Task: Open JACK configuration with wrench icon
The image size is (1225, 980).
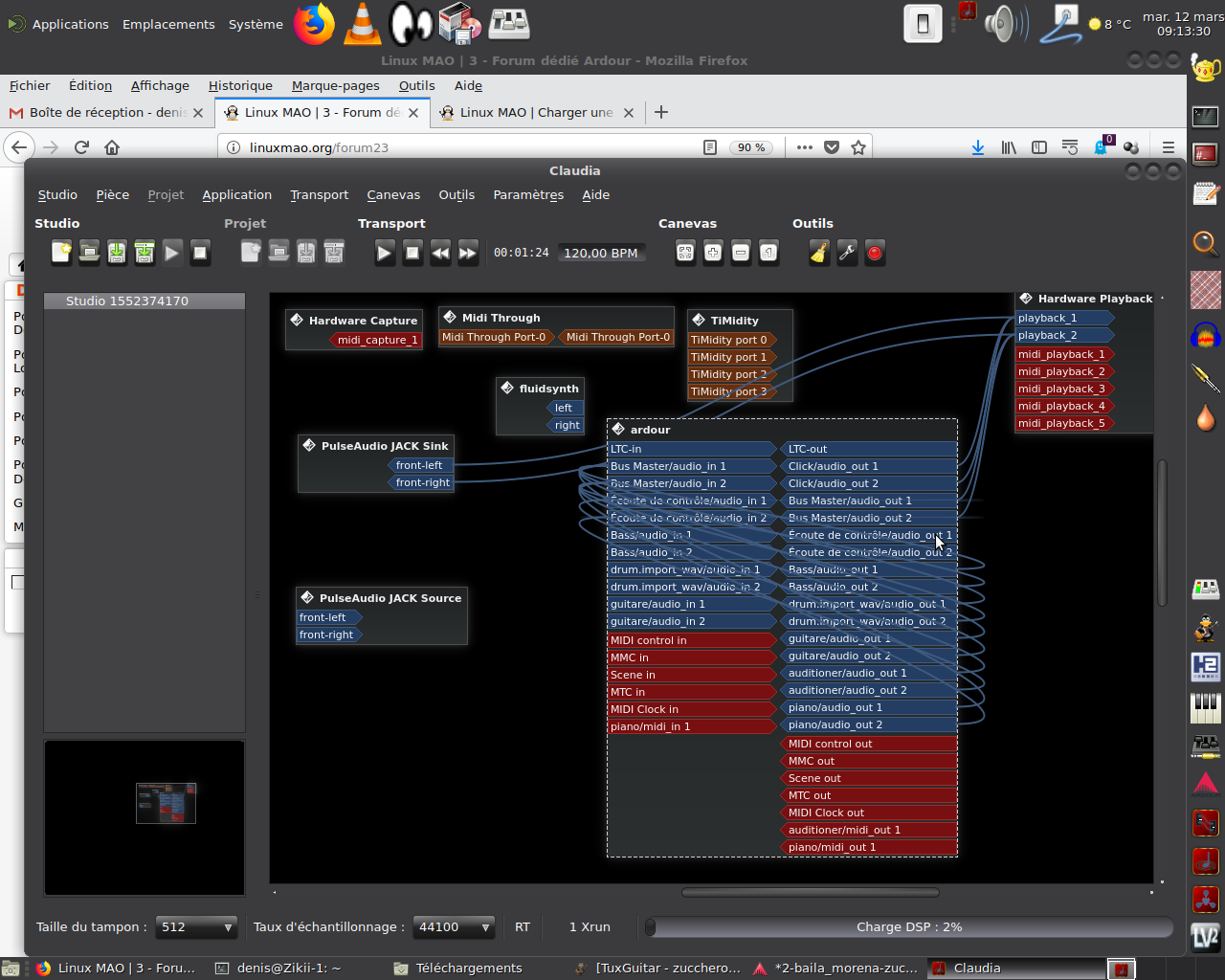Action: pos(847,253)
